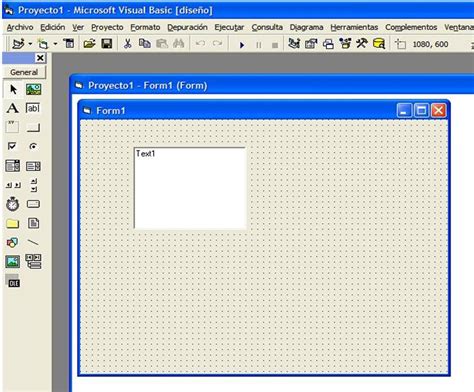The height and width of the screenshot is (392, 474).
Task: Select the Label control tool
Action: point(13,108)
